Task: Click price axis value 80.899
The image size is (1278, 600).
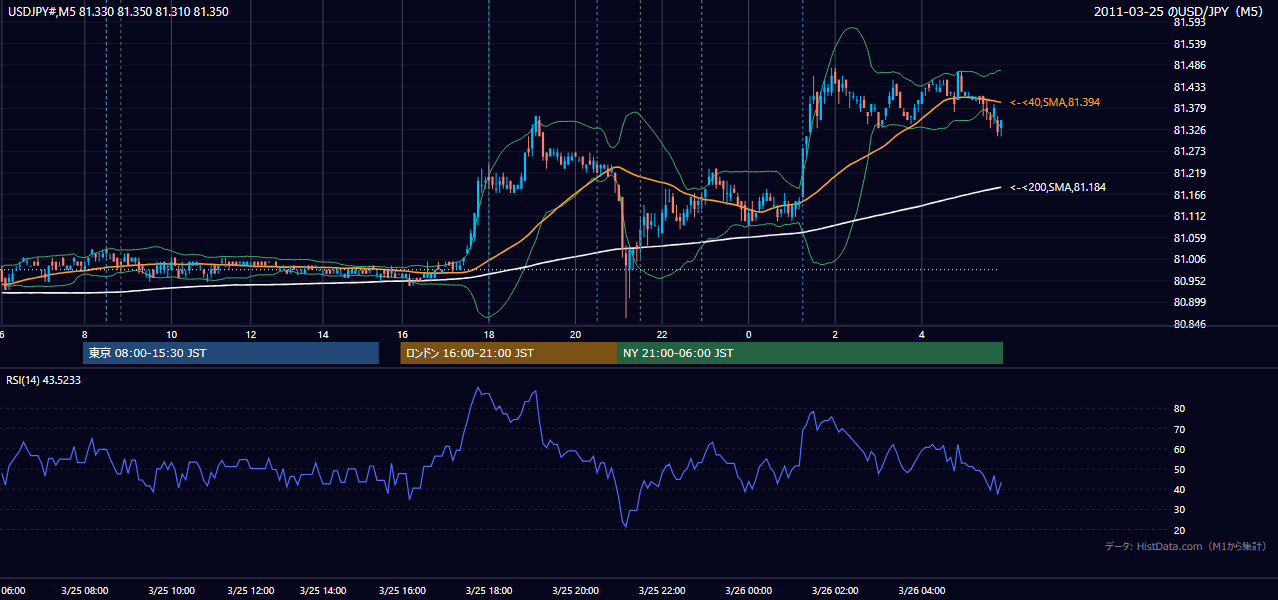Action: [1189, 302]
